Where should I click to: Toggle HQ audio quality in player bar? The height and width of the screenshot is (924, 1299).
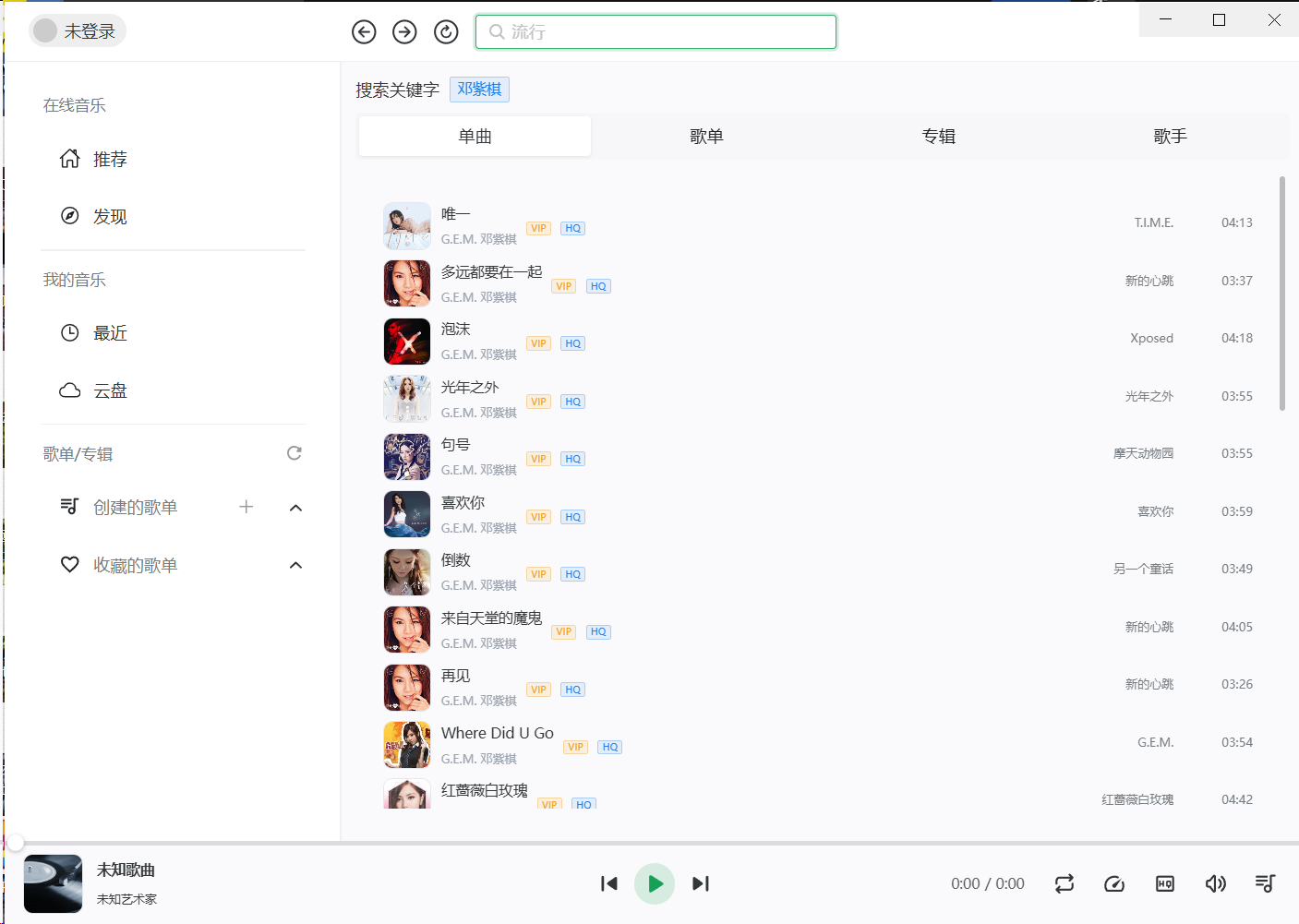(x=1164, y=883)
